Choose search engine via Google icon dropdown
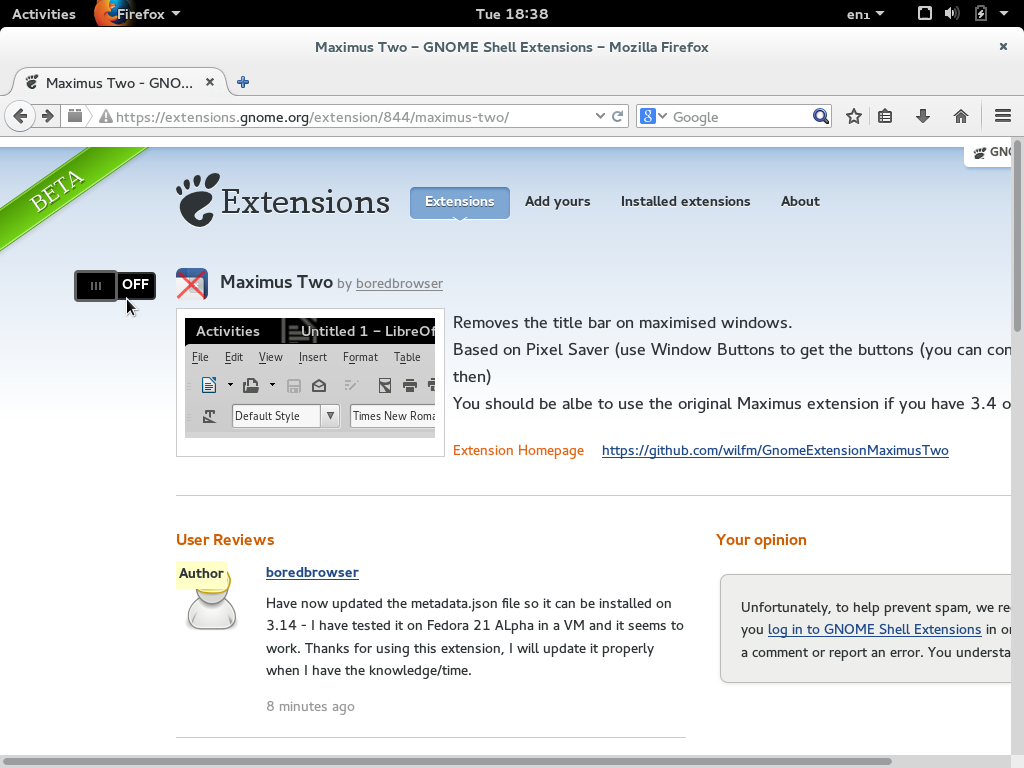The image size is (1024, 768). [653, 116]
